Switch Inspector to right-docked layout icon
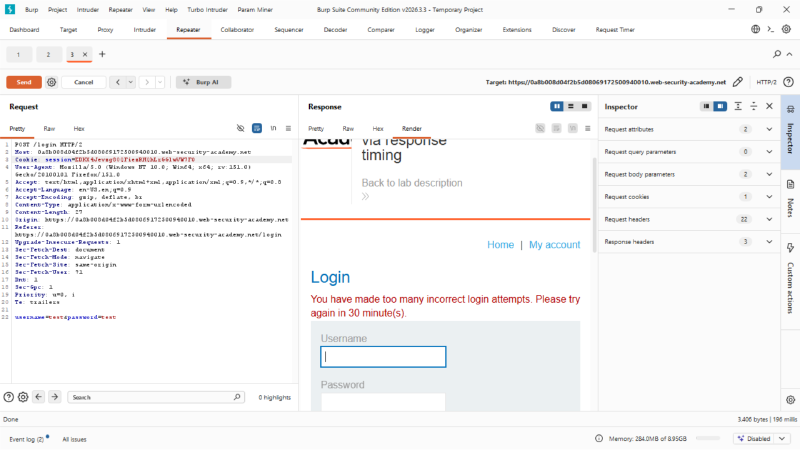Viewport: 800px width, 450px height. click(x=720, y=106)
